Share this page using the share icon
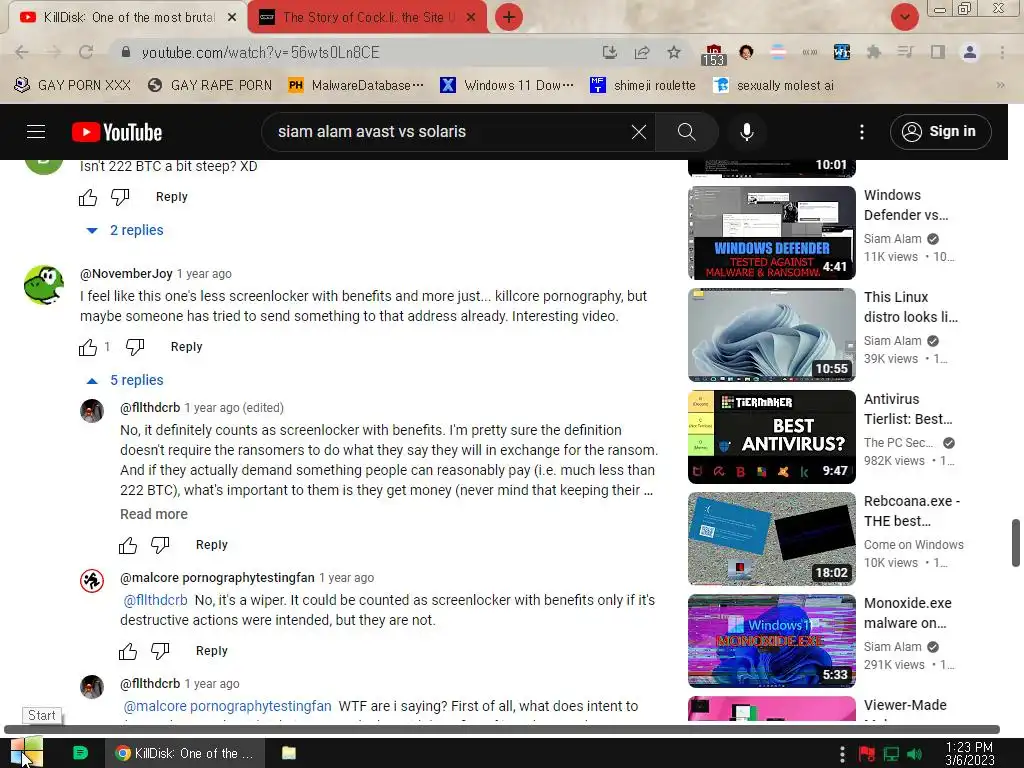1024x768 pixels. pyautogui.click(x=642, y=52)
